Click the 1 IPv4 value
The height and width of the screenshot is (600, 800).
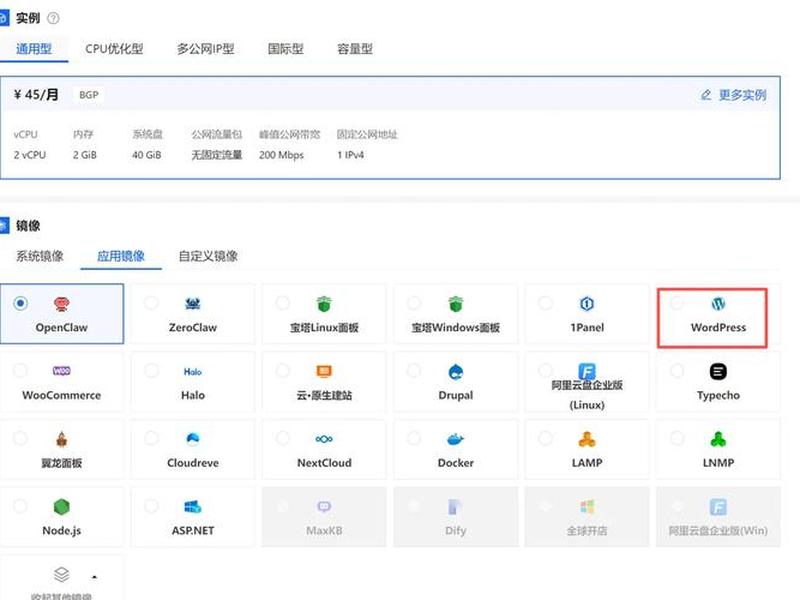click(351, 155)
